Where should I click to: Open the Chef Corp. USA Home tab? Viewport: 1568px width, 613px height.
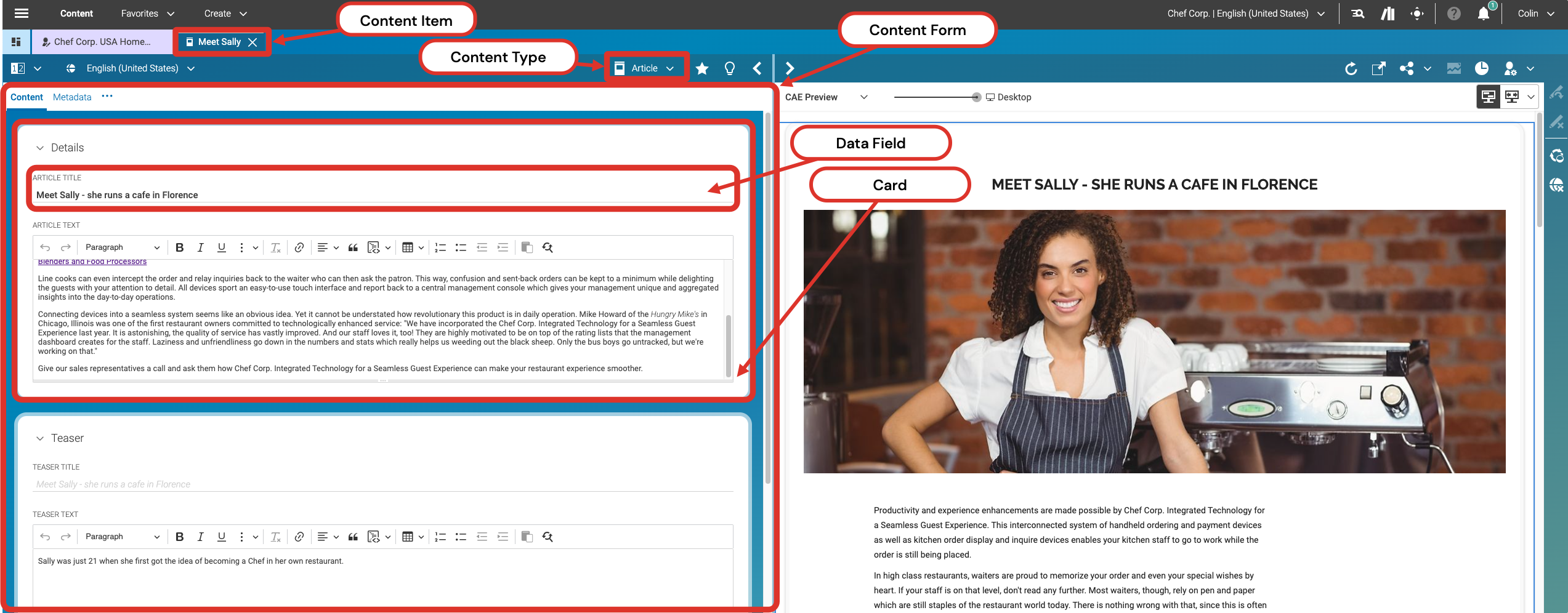click(102, 42)
